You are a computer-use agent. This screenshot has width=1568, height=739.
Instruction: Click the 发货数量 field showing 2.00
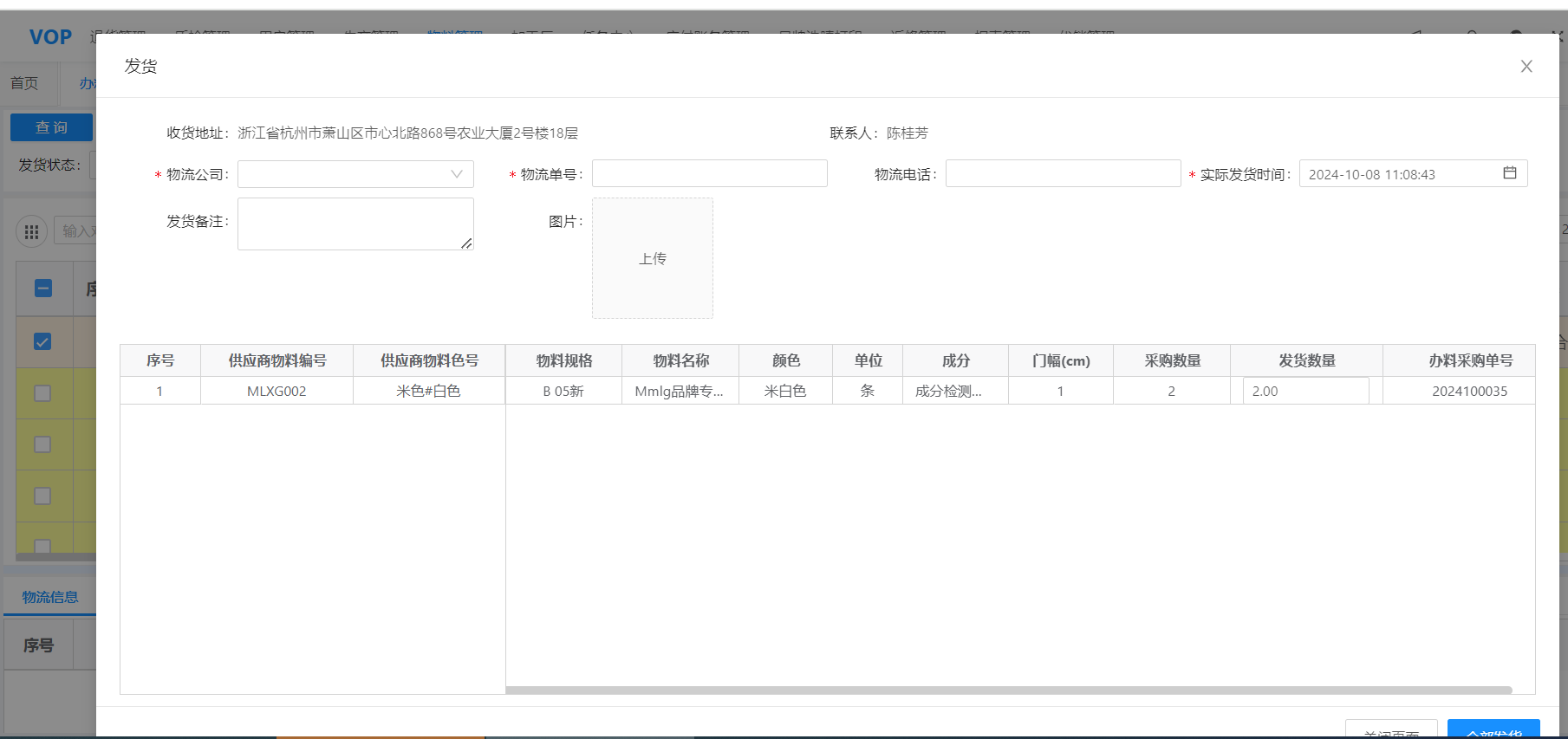(1305, 391)
